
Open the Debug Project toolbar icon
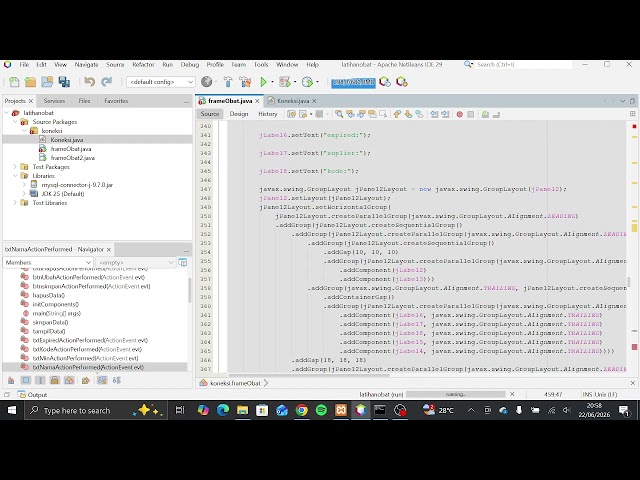coord(284,82)
